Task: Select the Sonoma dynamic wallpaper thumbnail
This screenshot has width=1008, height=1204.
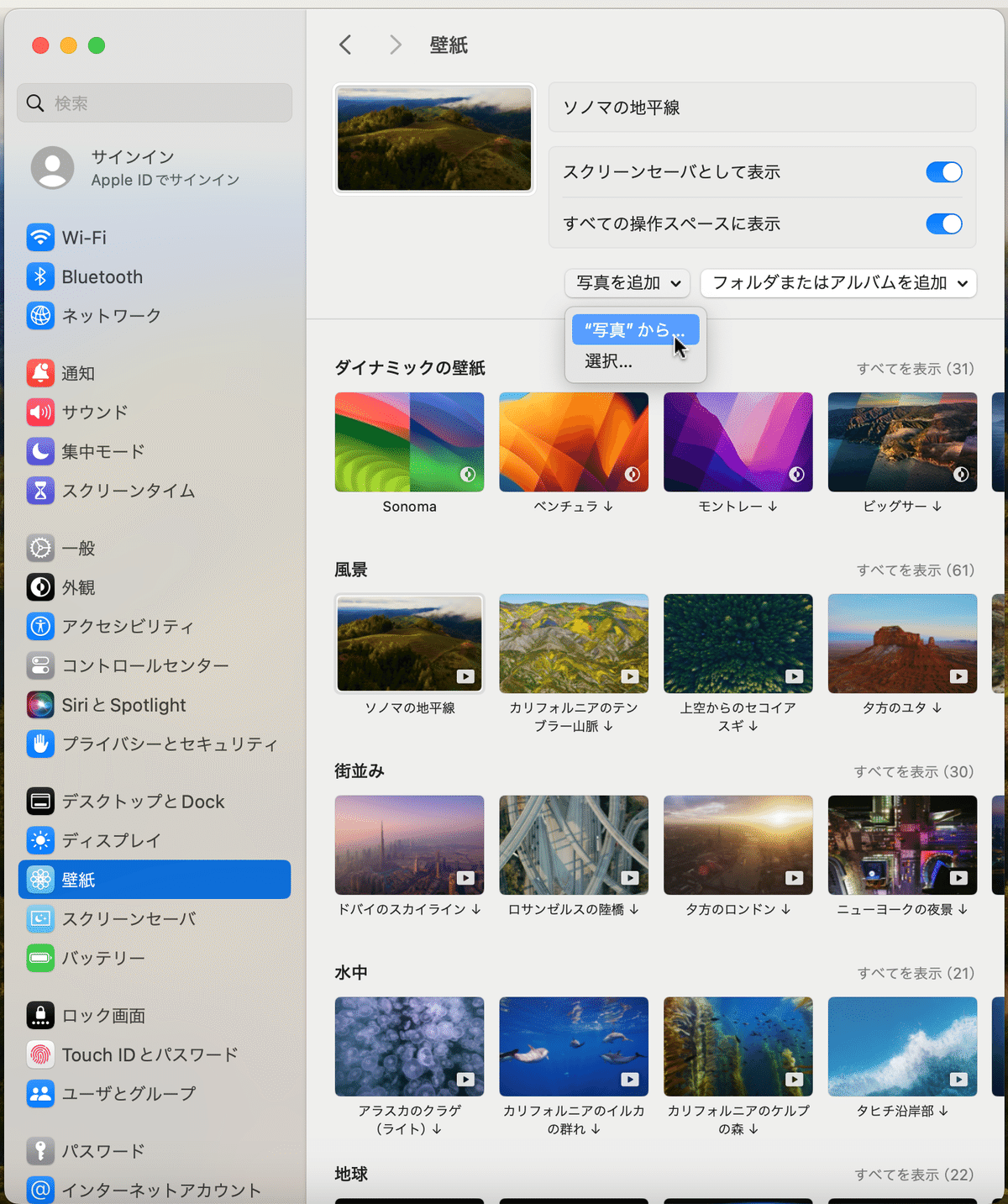Action: [x=409, y=442]
